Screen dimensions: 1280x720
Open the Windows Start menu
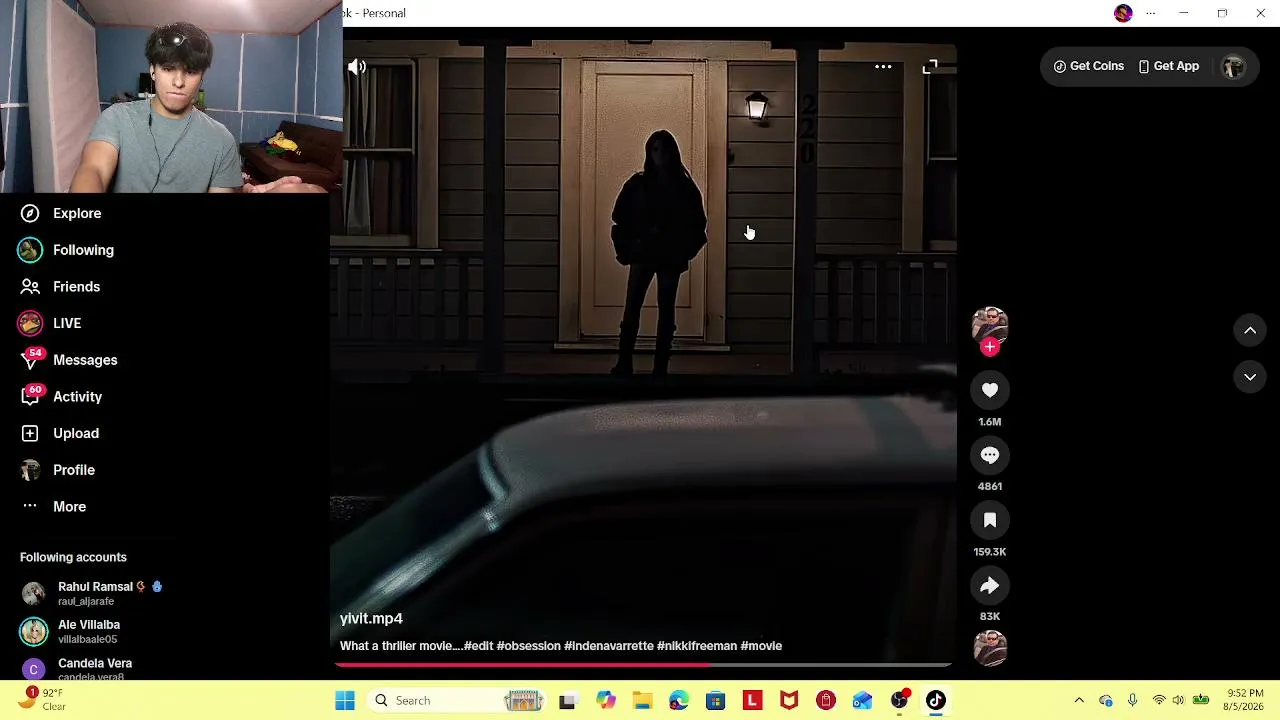pos(345,700)
